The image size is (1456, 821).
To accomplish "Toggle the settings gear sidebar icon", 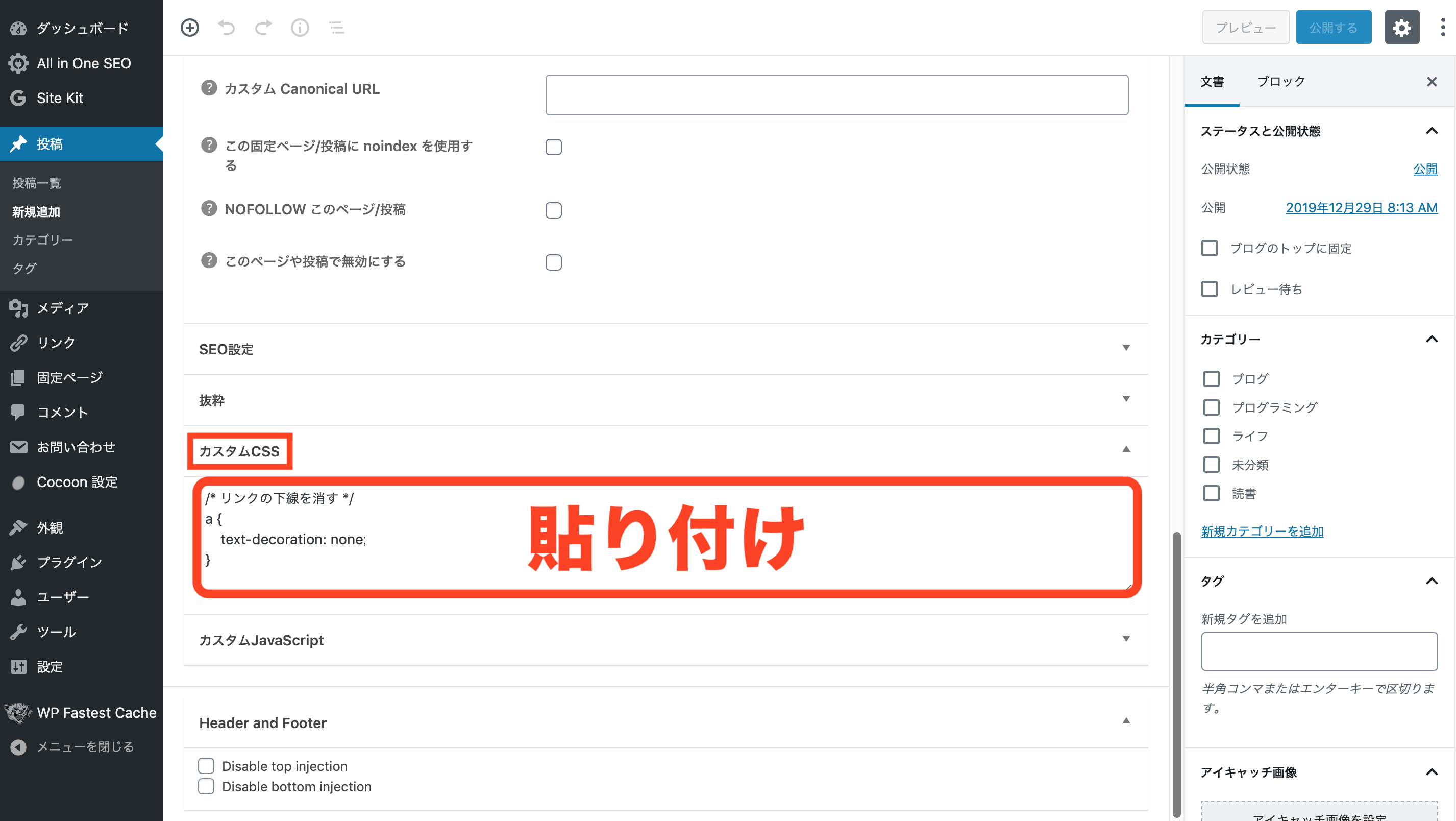I will coord(1402,27).
